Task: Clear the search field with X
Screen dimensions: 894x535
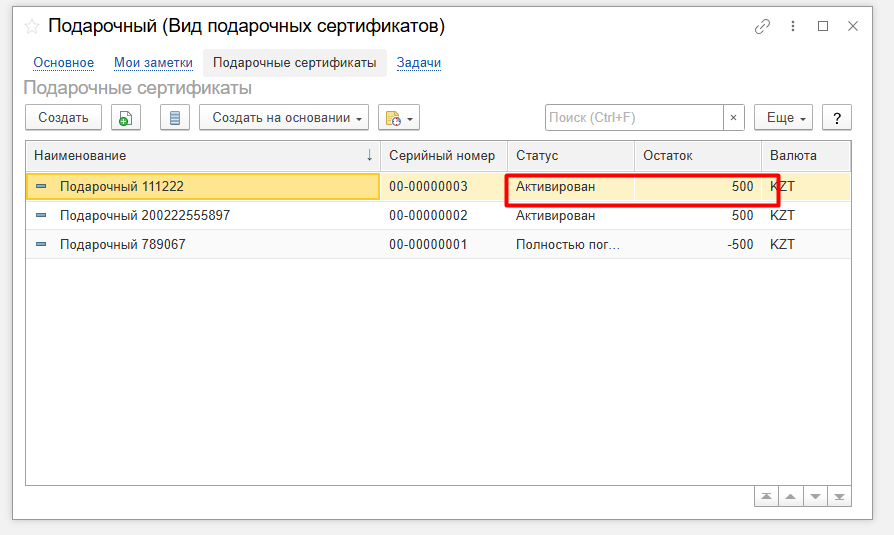Action: point(734,118)
